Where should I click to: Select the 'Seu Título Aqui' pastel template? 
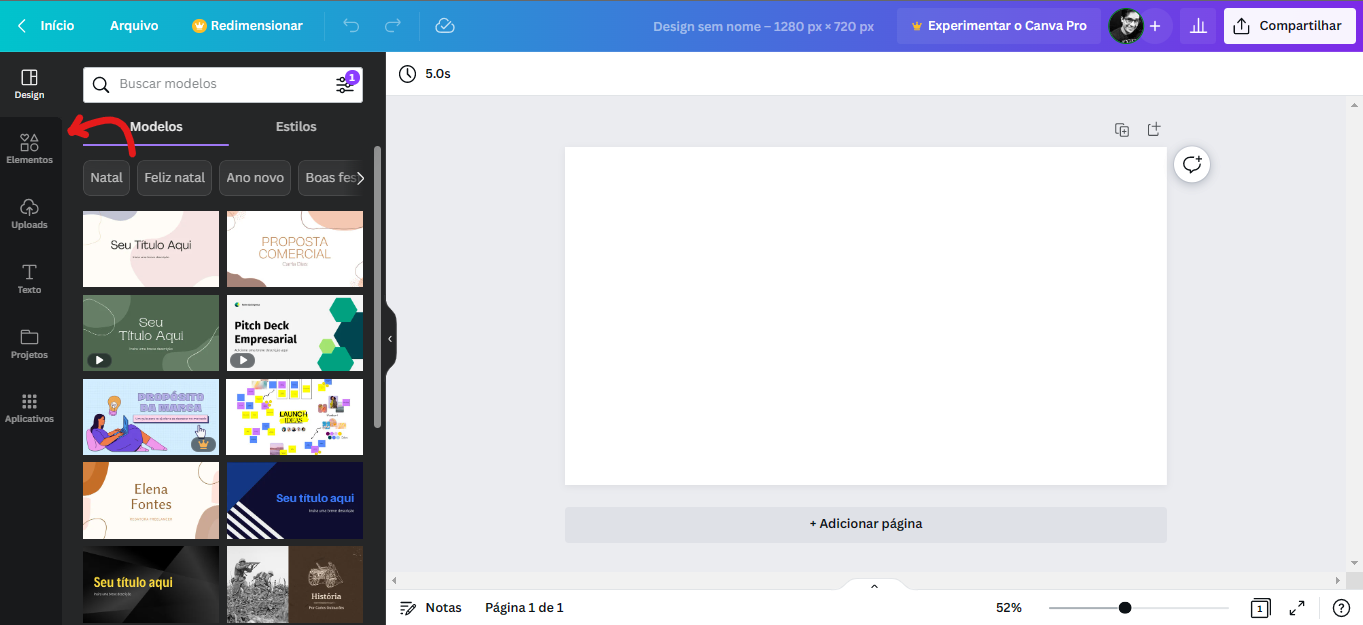(151, 249)
